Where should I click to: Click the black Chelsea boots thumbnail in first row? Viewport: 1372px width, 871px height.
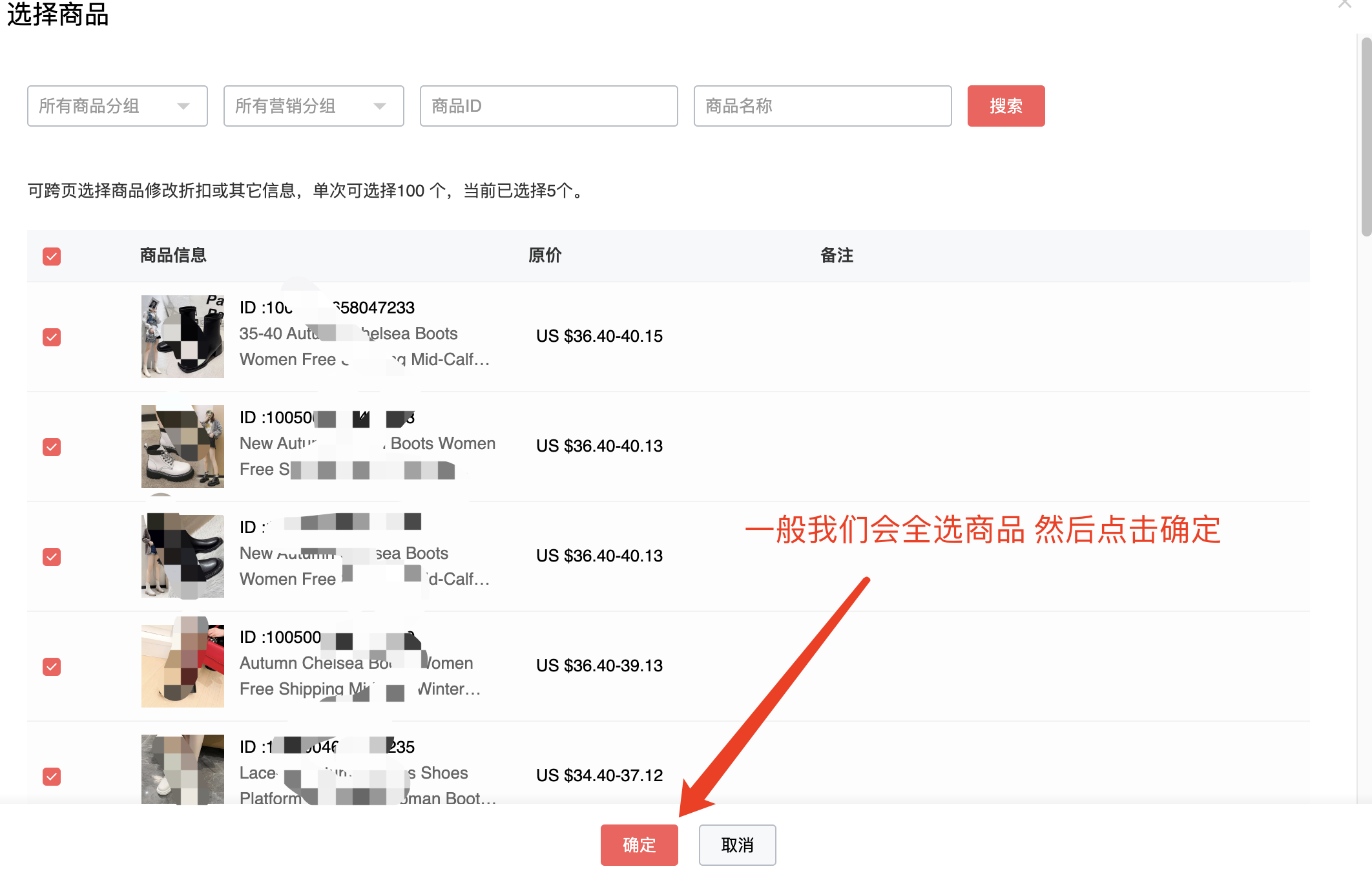[183, 336]
